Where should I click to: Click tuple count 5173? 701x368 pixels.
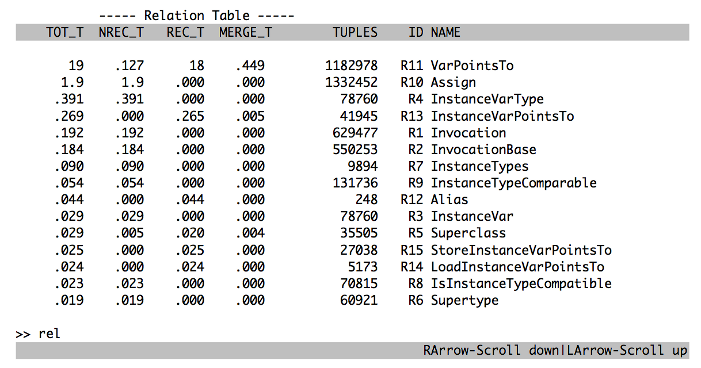click(x=363, y=267)
